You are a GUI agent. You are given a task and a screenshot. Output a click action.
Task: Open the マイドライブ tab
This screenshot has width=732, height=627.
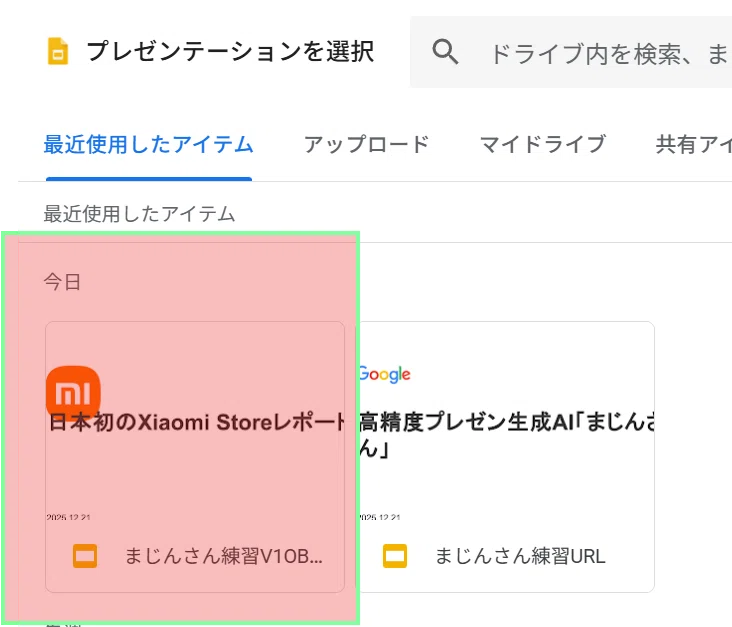pos(542,144)
